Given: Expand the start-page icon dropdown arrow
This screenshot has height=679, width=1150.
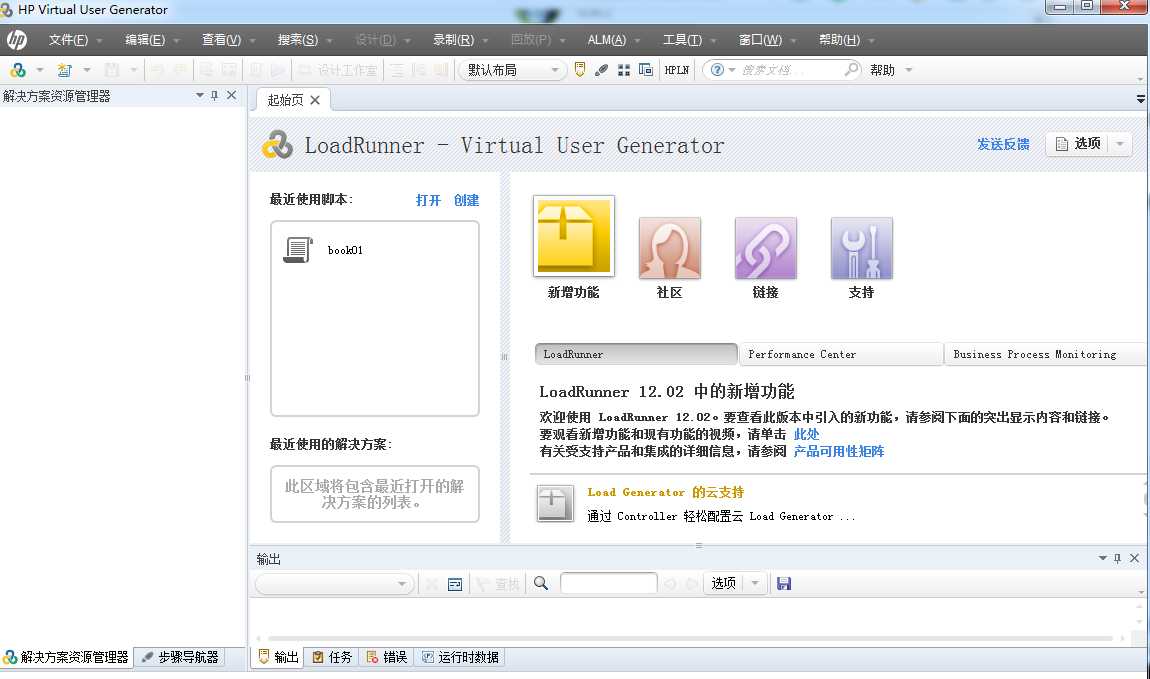Looking at the screenshot, I should (40, 70).
